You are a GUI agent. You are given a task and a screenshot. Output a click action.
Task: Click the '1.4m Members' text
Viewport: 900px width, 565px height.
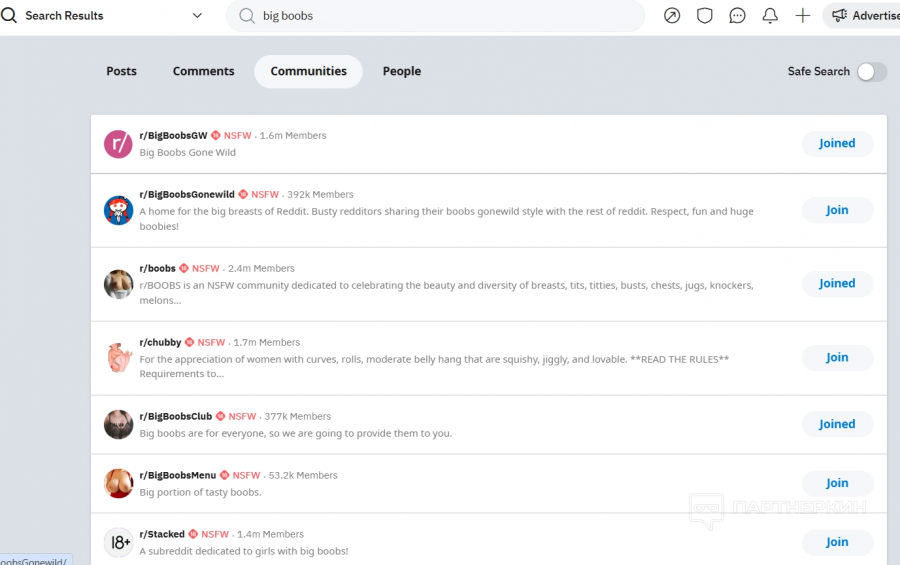pos(270,534)
